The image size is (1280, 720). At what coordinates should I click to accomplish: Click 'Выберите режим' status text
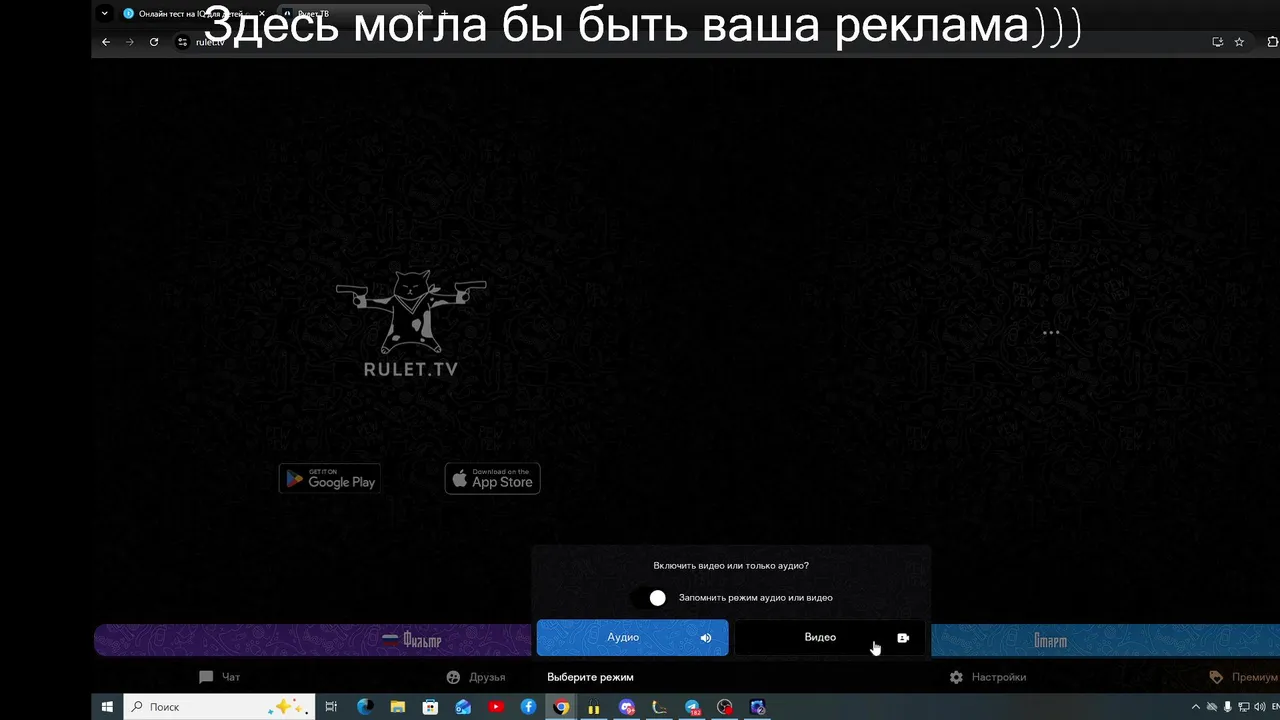tap(590, 677)
